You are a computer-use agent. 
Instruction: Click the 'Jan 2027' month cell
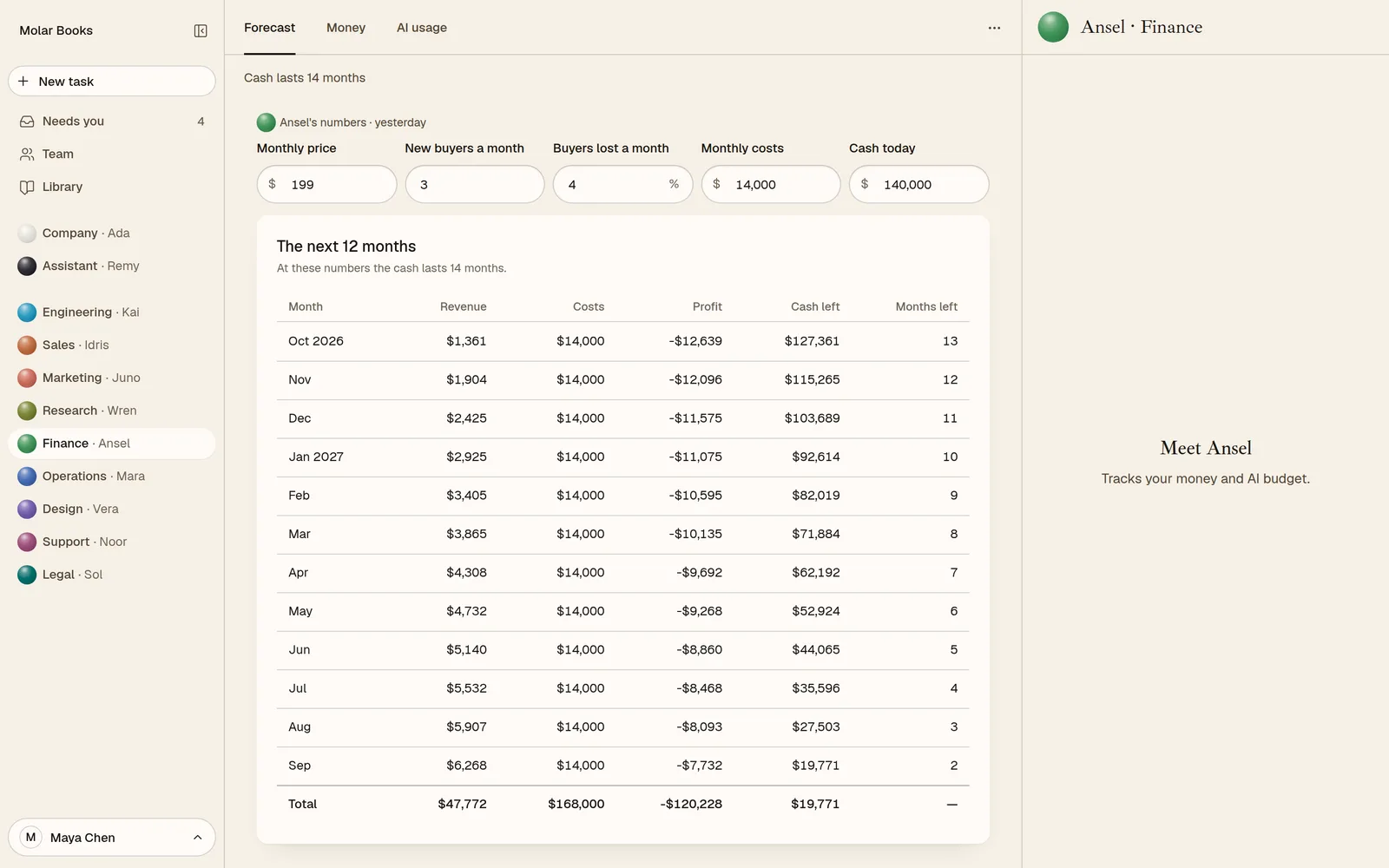316,457
